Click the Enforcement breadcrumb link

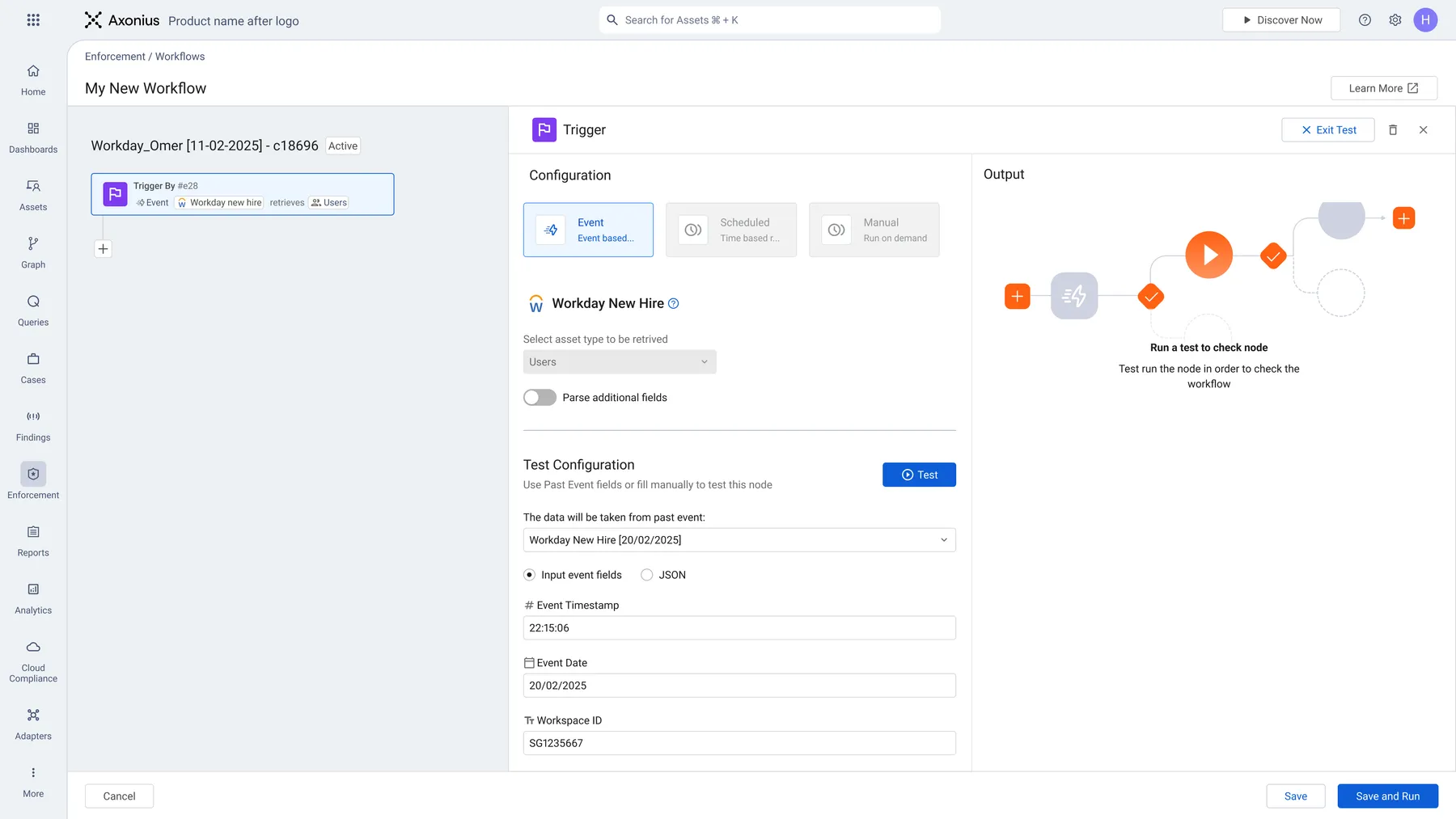point(115,57)
